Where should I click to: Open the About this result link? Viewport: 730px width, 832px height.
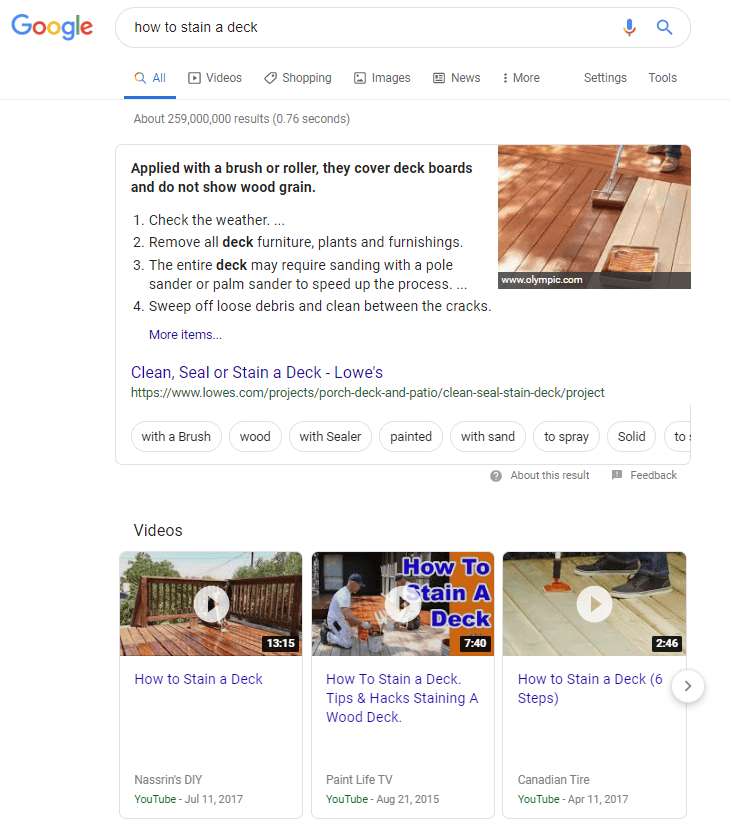[550, 475]
